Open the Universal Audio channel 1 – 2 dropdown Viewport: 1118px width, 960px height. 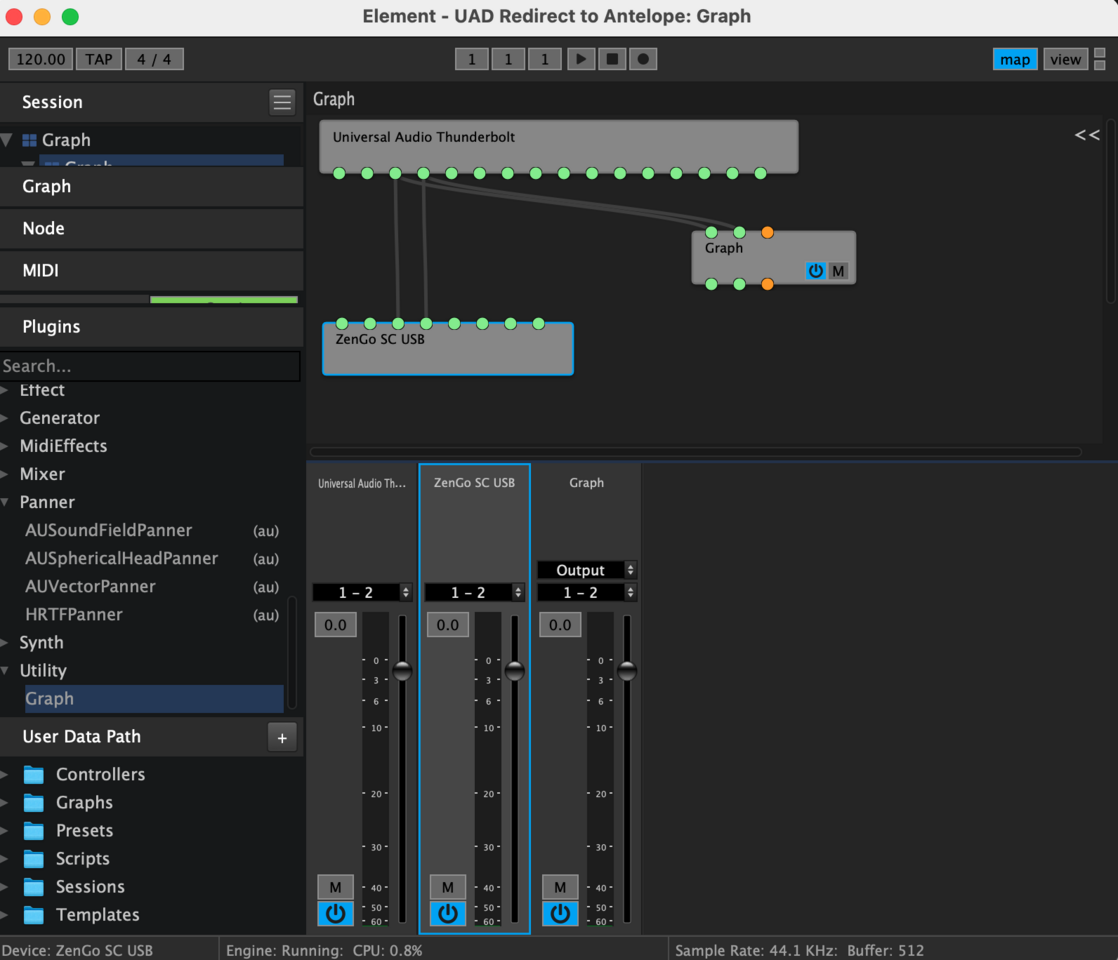click(362, 593)
